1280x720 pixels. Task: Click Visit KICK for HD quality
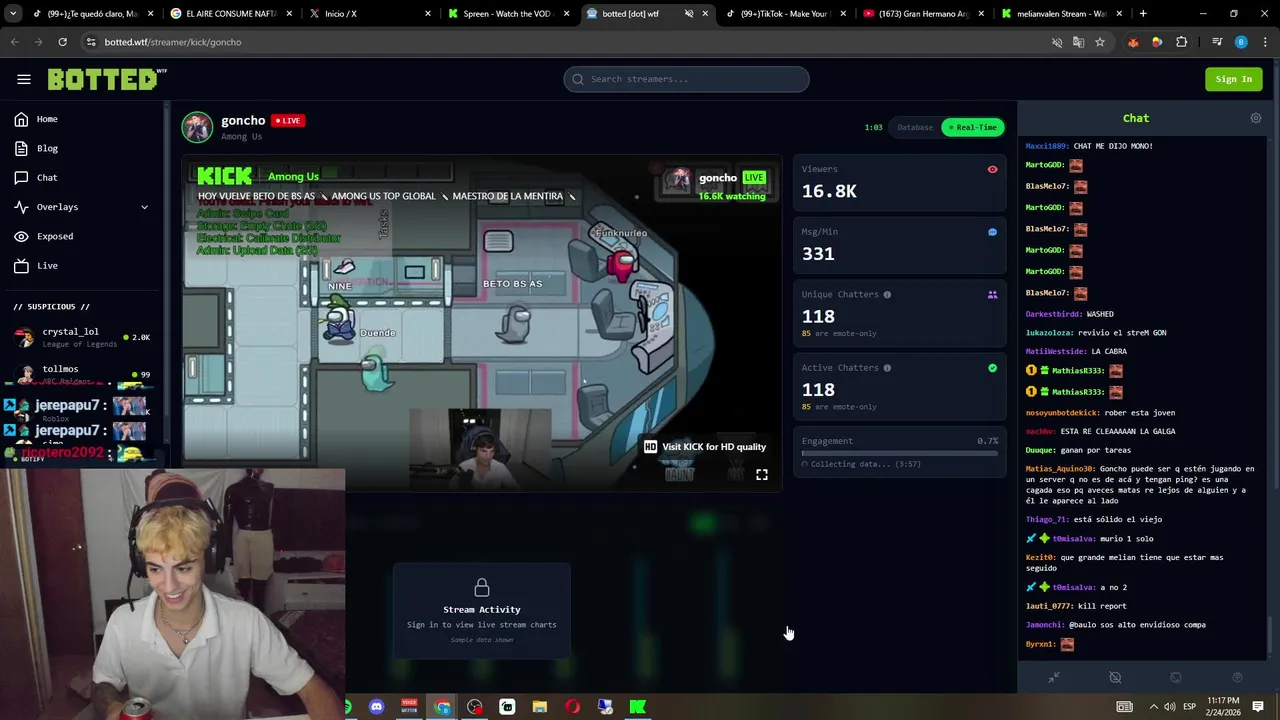714,447
